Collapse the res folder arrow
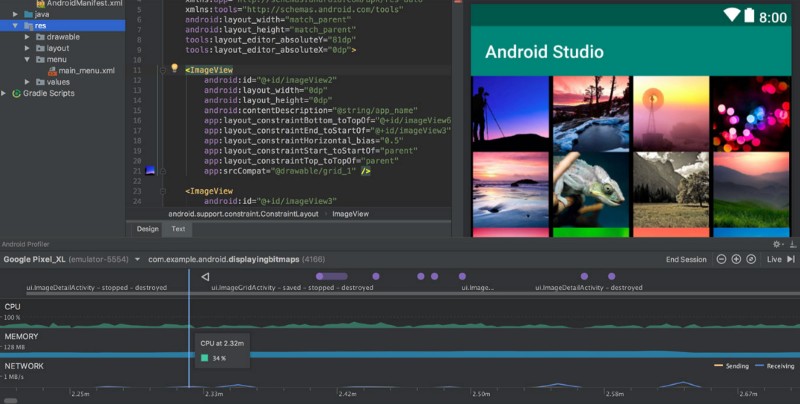The width and height of the screenshot is (800, 404). coord(15,26)
